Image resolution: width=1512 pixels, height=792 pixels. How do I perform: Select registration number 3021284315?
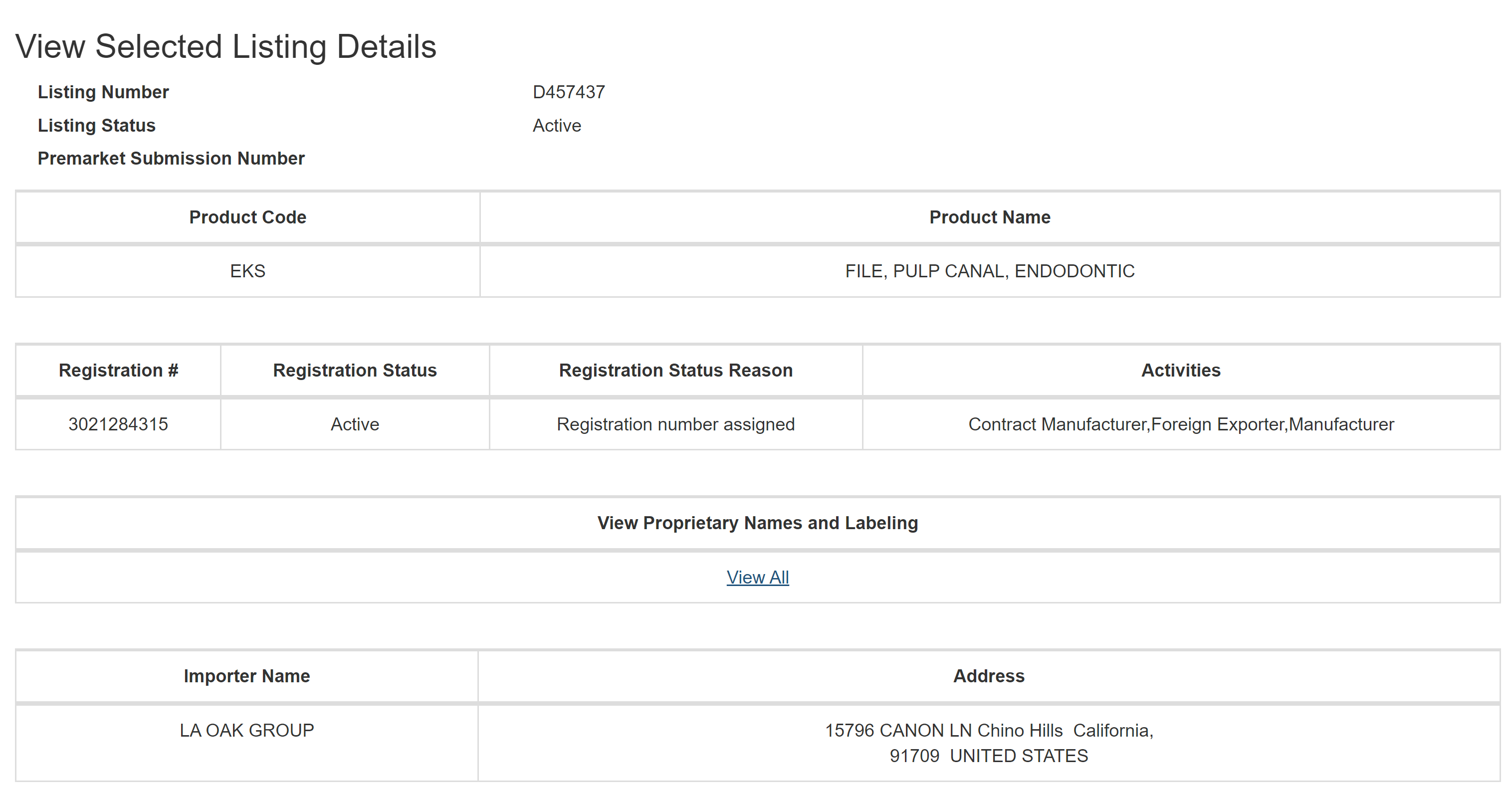[118, 424]
